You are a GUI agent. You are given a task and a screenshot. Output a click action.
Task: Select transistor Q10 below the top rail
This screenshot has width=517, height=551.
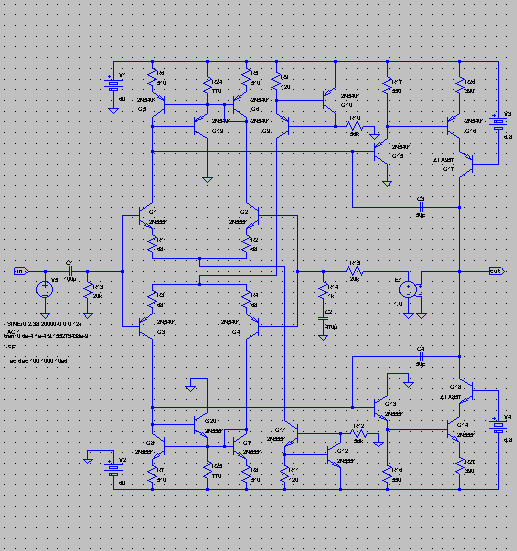pyautogui.click(x=329, y=101)
